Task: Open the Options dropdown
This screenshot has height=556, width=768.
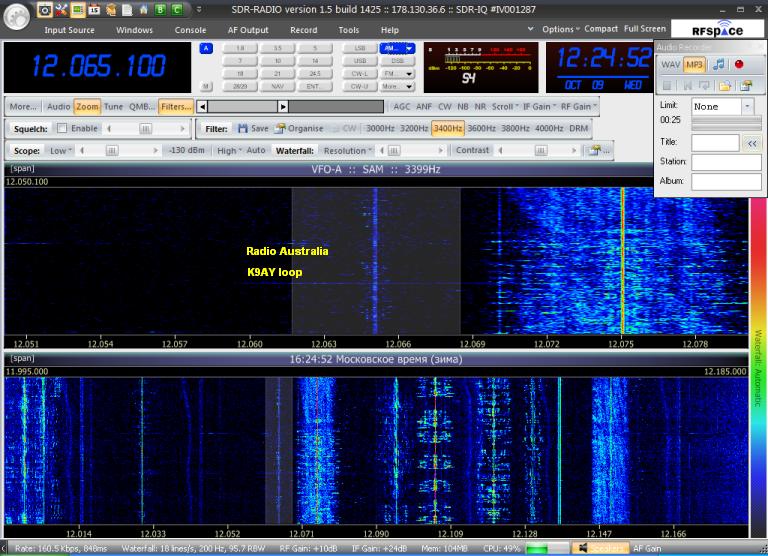Action: 560,29
